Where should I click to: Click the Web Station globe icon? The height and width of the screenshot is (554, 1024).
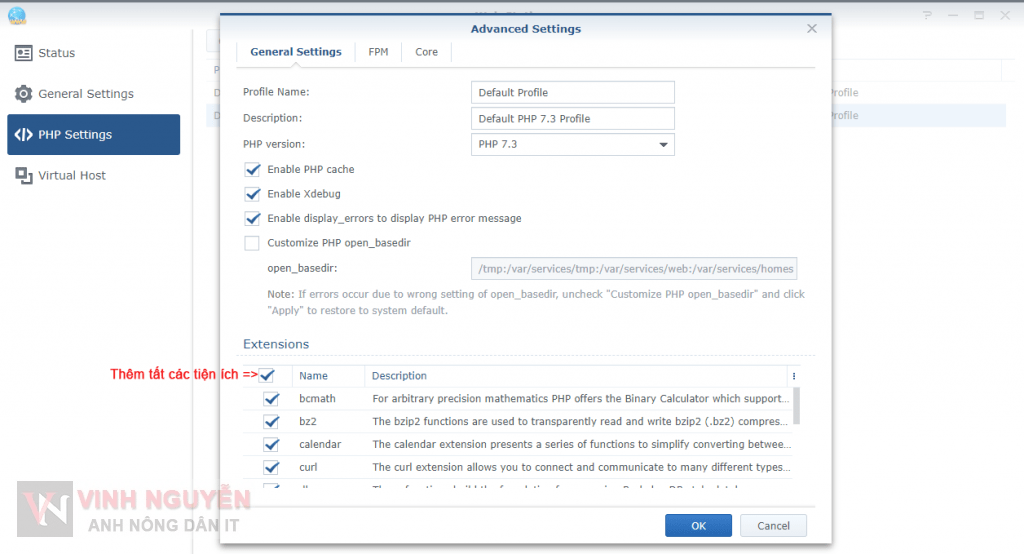click(16, 15)
